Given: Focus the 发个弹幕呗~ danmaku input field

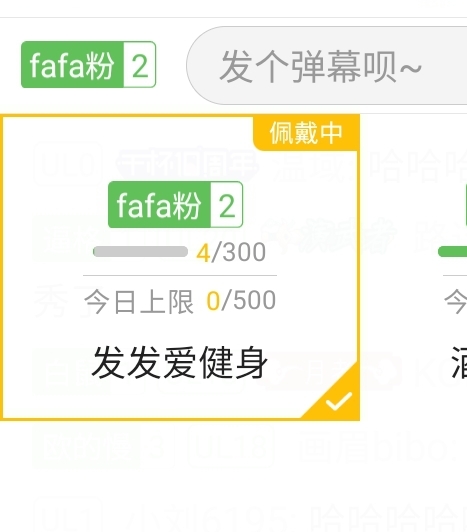Looking at the screenshot, I should tap(326, 65).
